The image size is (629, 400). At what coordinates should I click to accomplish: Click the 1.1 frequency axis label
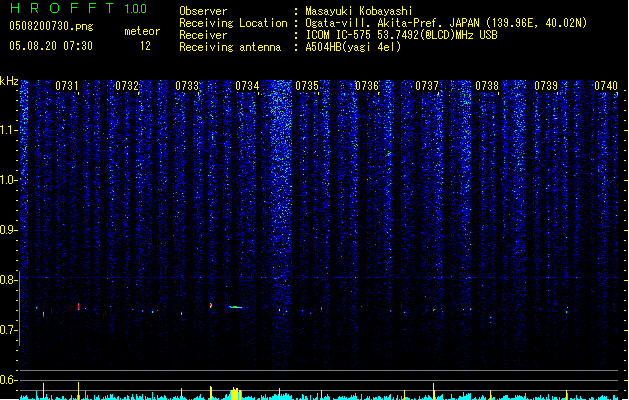click(8, 130)
